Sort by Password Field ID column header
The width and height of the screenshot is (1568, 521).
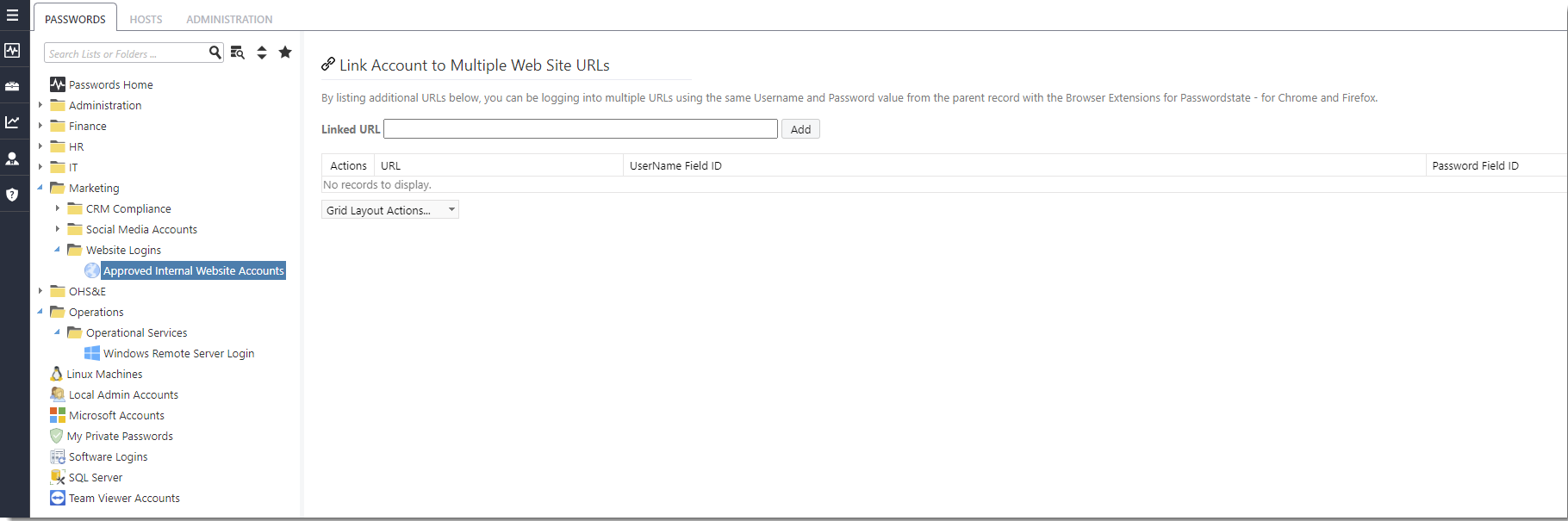click(1475, 165)
